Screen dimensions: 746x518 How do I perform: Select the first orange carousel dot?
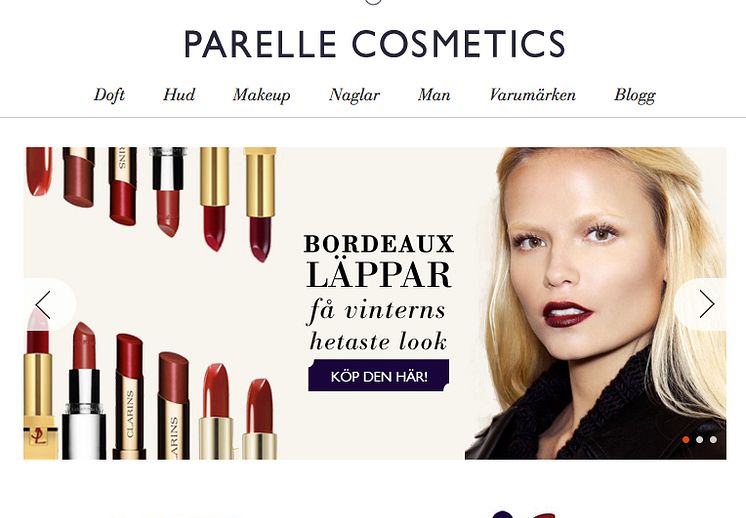(686, 440)
